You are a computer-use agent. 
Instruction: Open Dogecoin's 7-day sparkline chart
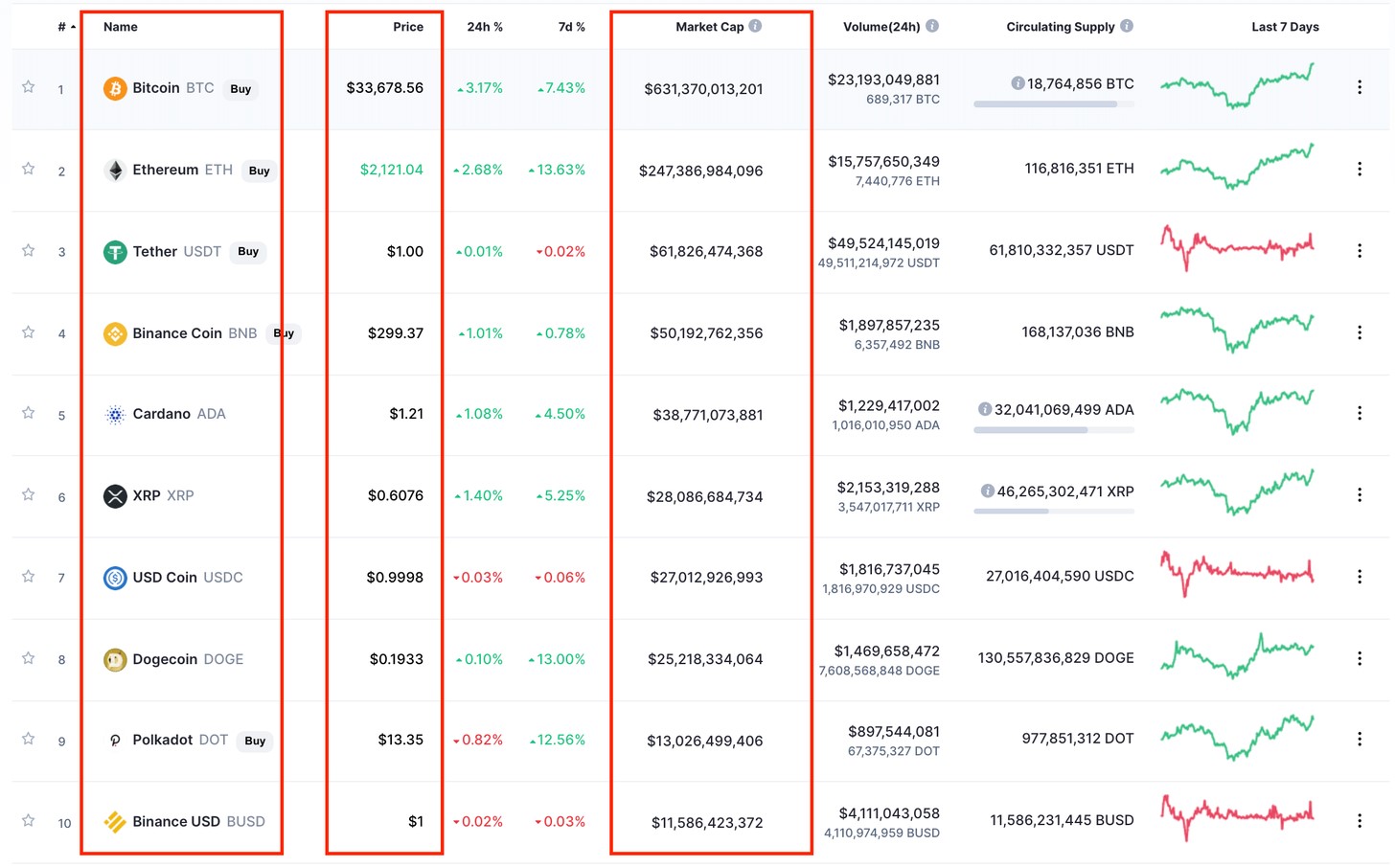(x=1237, y=656)
